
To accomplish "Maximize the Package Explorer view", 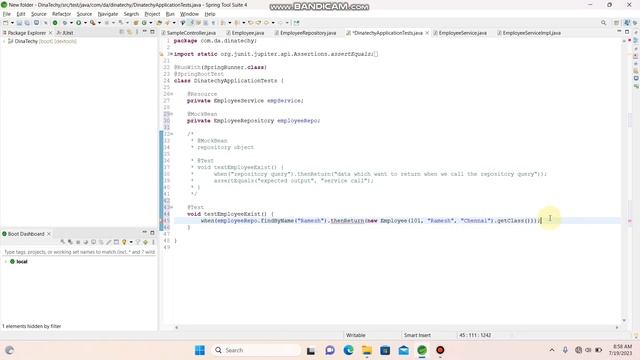I will point(152,32).
